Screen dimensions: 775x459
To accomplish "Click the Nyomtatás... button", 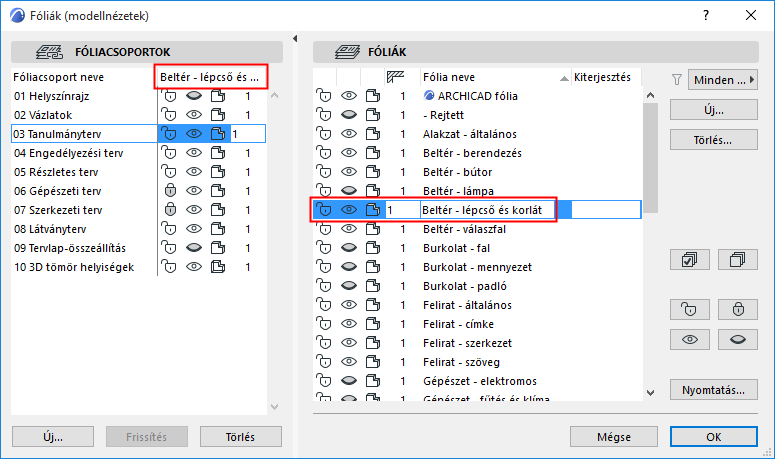I will [712, 389].
